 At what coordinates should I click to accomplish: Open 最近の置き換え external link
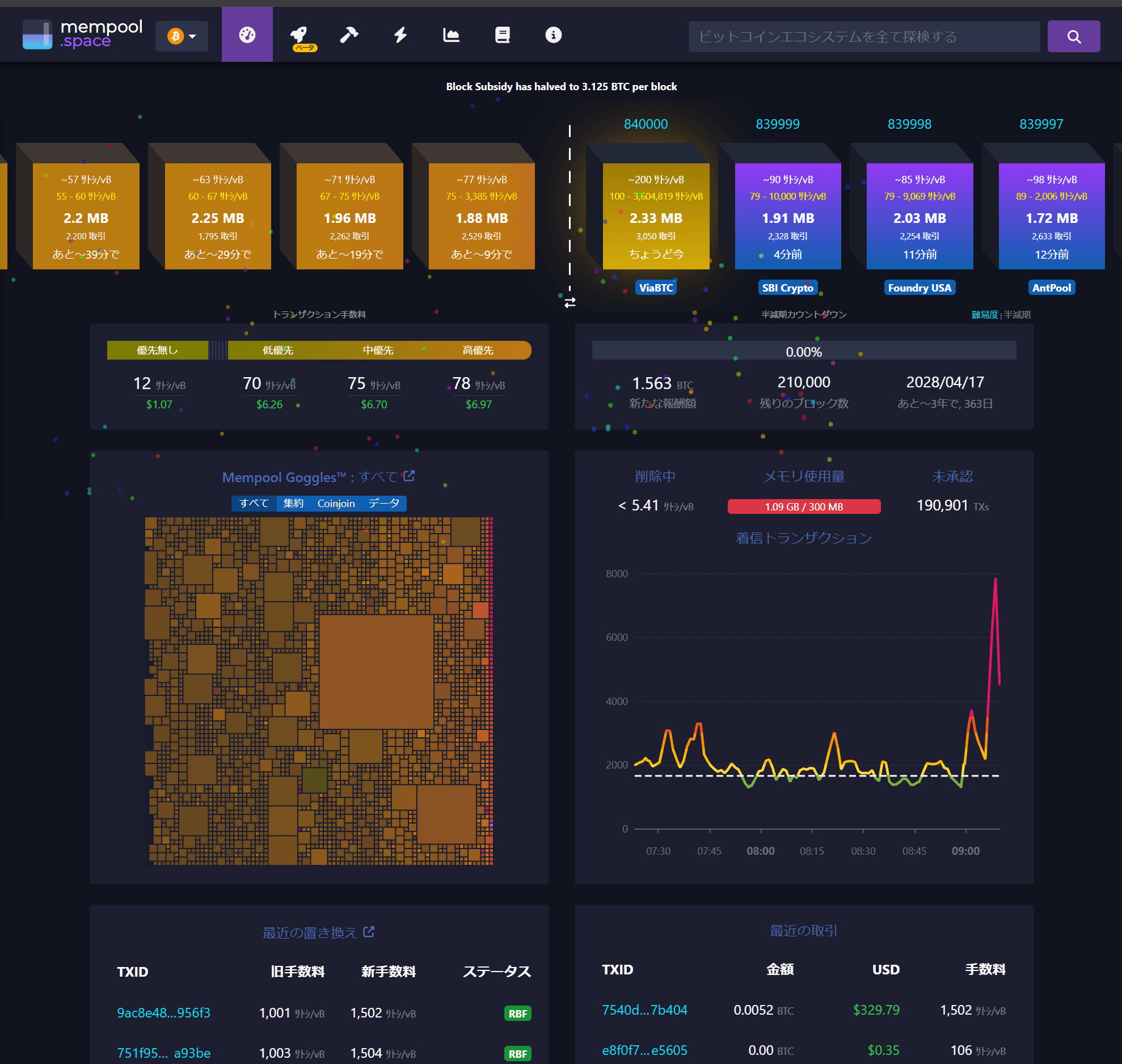coord(369,932)
